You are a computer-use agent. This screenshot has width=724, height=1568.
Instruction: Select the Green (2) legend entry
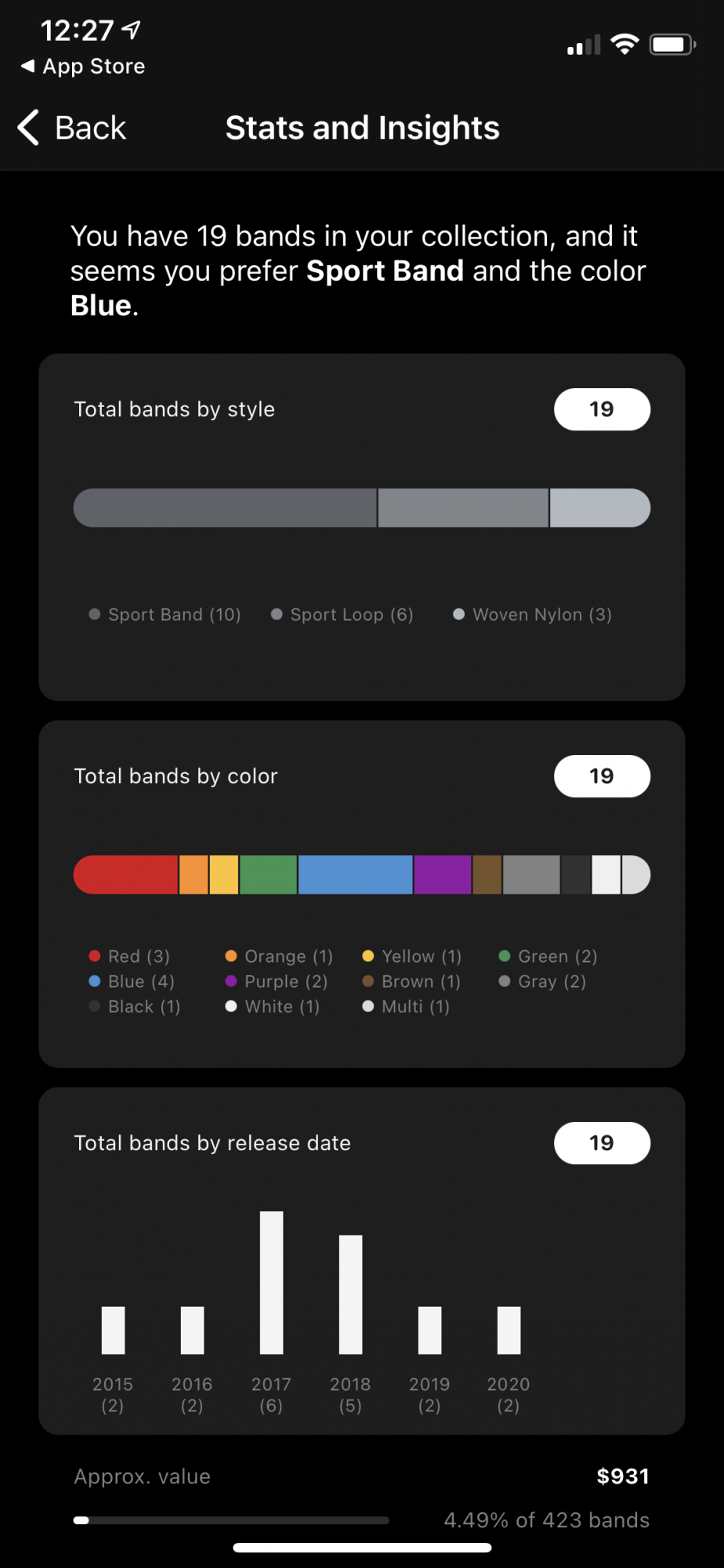click(548, 956)
